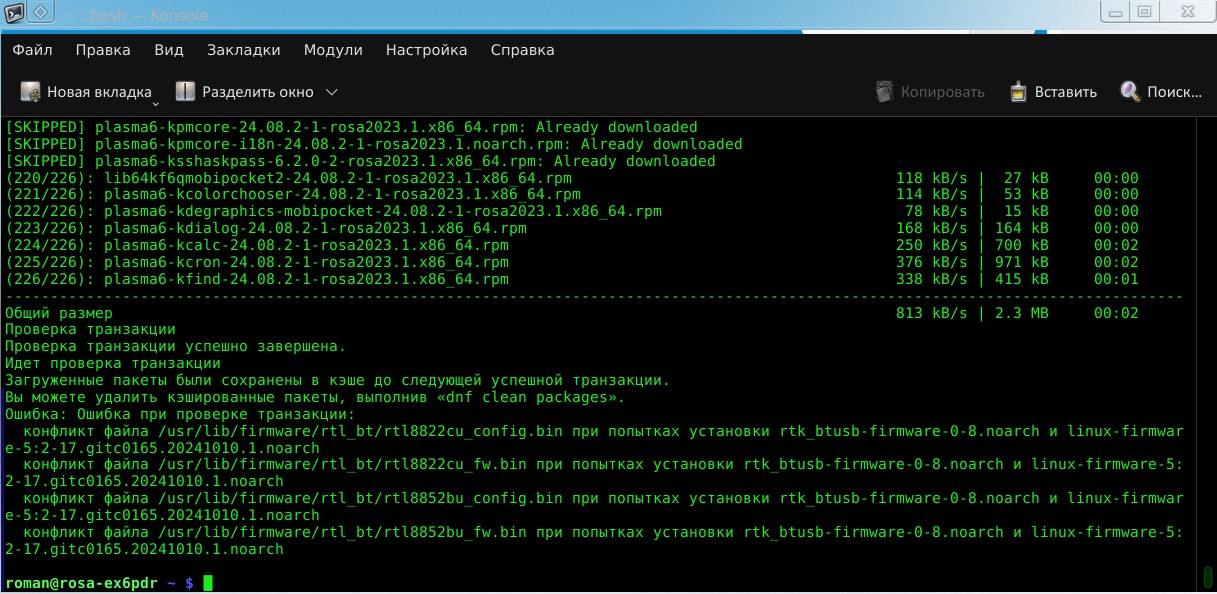The width and height of the screenshot is (1217, 594).
Task: Click the Ошибка при проверке транзакции line
Action: [x=179, y=414]
